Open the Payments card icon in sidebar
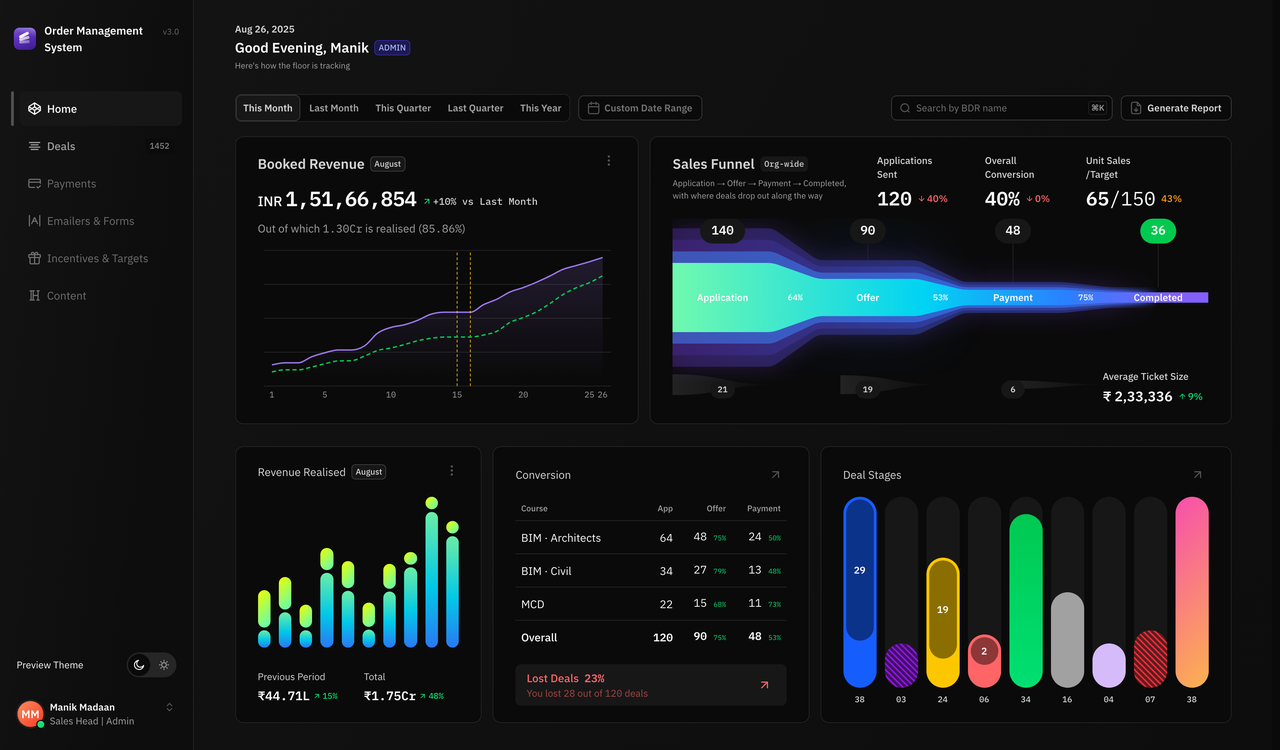1280x750 pixels. [x=34, y=184]
